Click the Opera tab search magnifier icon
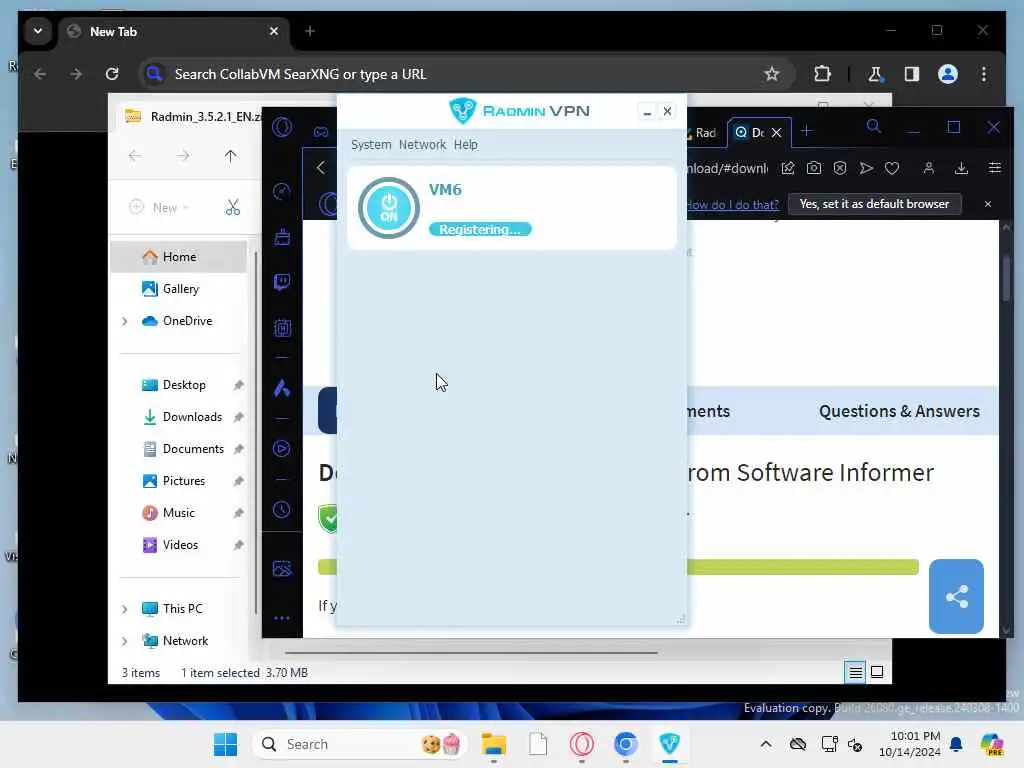 pyautogui.click(x=873, y=127)
